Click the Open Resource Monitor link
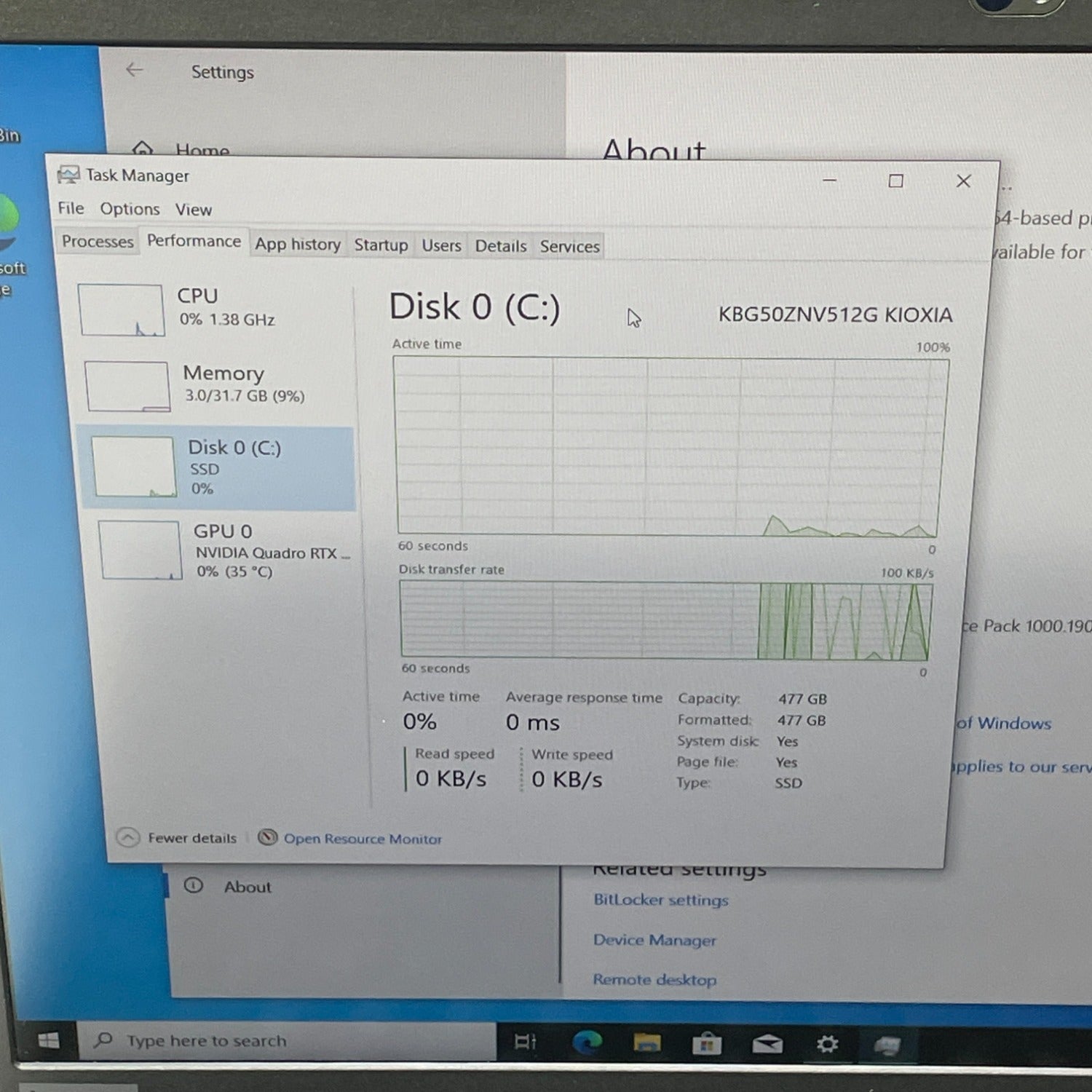1092x1092 pixels. coord(362,839)
